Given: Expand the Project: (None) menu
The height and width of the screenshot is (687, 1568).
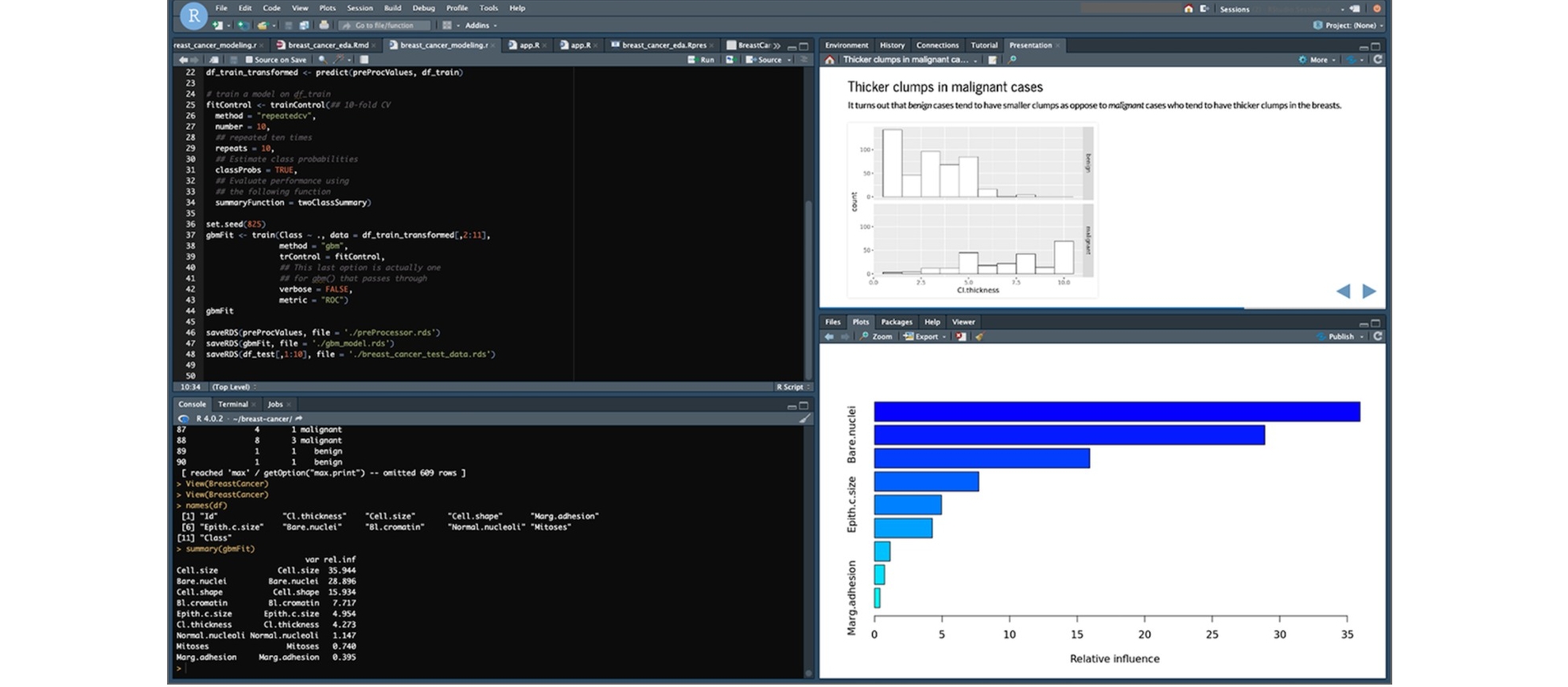Looking at the screenshot, I should click(1350, 25).
